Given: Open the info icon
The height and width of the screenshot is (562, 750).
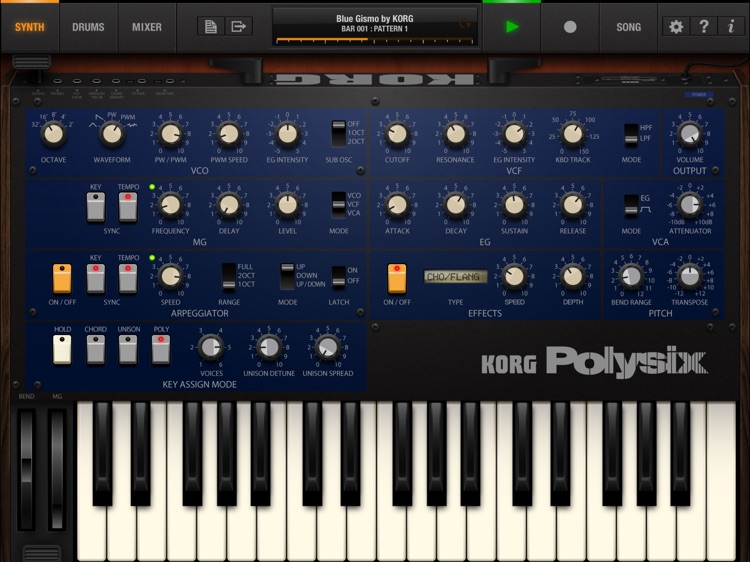Looking at the screenshot, I should (731, 26).
